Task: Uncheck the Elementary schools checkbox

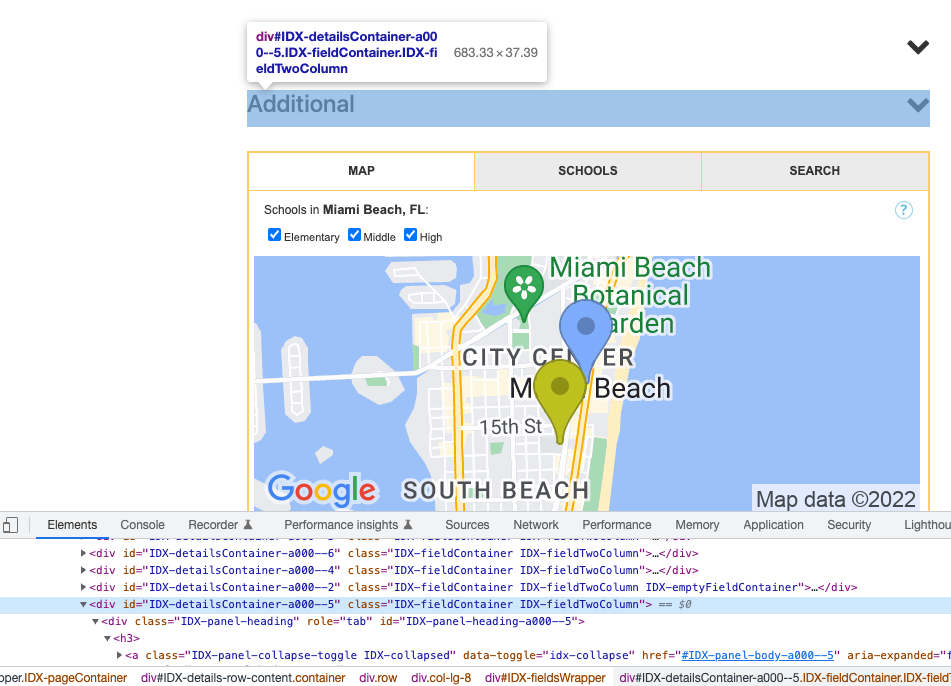Action: point(274,235)
